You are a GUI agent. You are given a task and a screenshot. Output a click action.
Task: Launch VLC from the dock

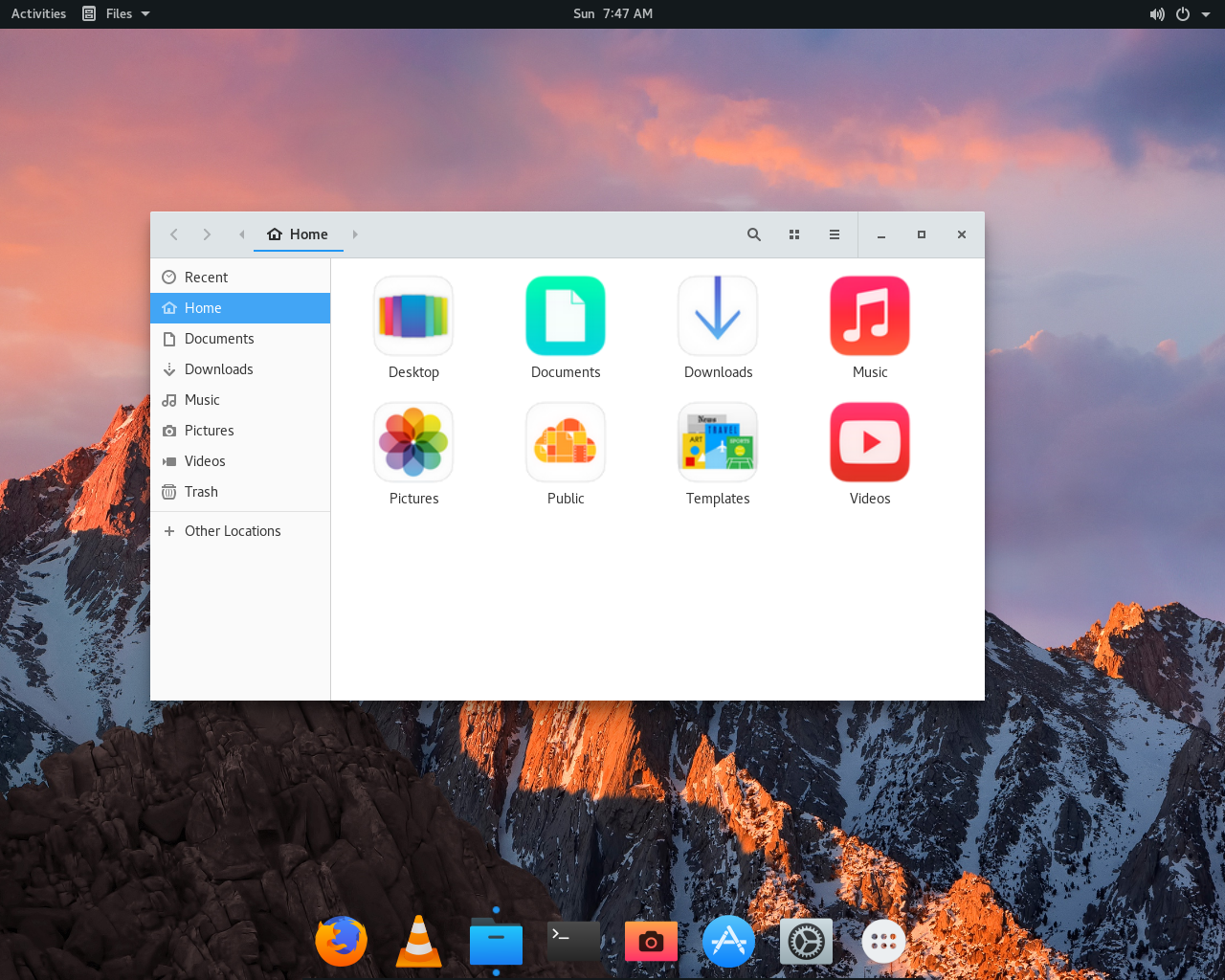(418, 941)
